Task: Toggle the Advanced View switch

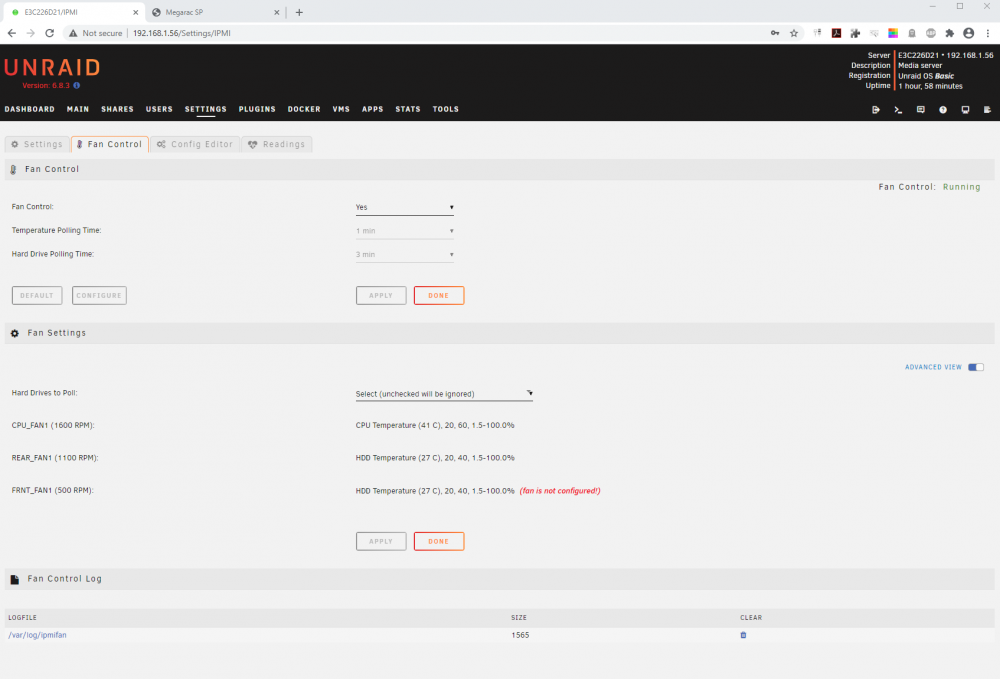Action: [x=976, y=367]
